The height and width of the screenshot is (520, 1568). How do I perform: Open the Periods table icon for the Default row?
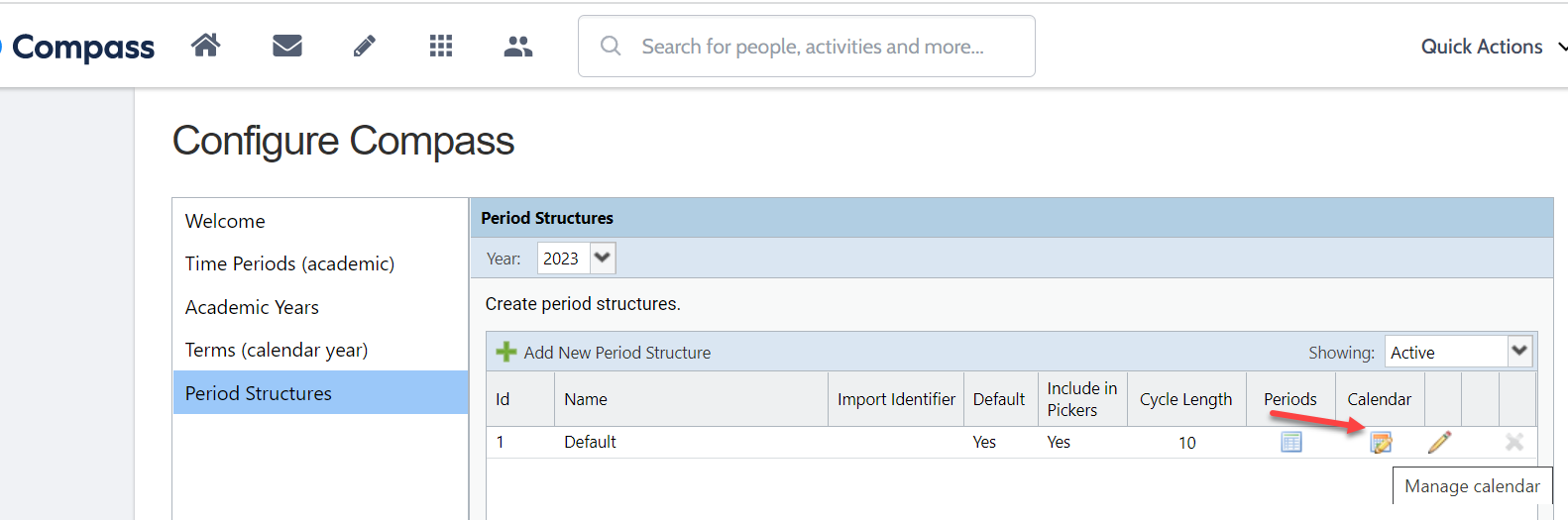click(1290, 442)
